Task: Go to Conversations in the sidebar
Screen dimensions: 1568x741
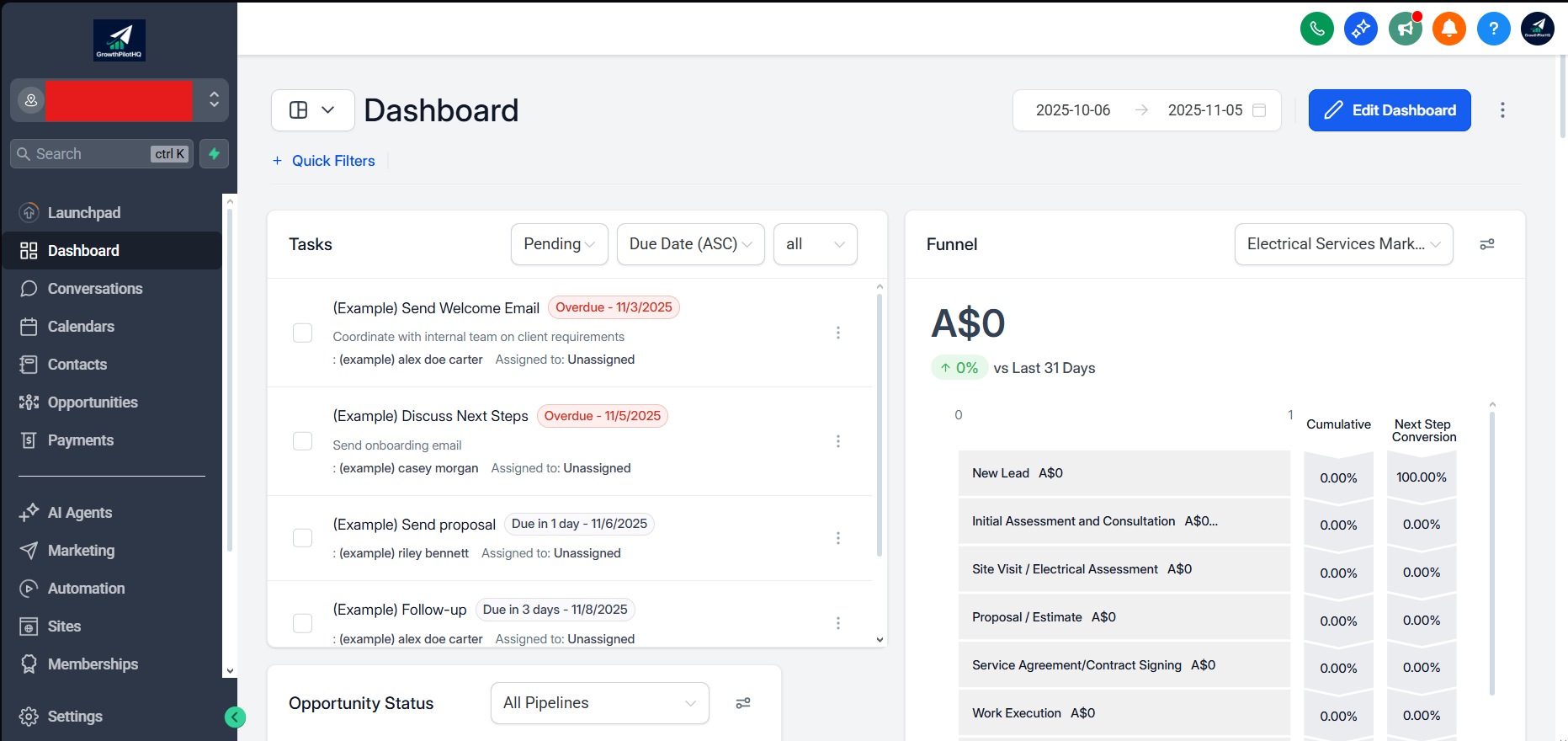Action: click(94, 289)
